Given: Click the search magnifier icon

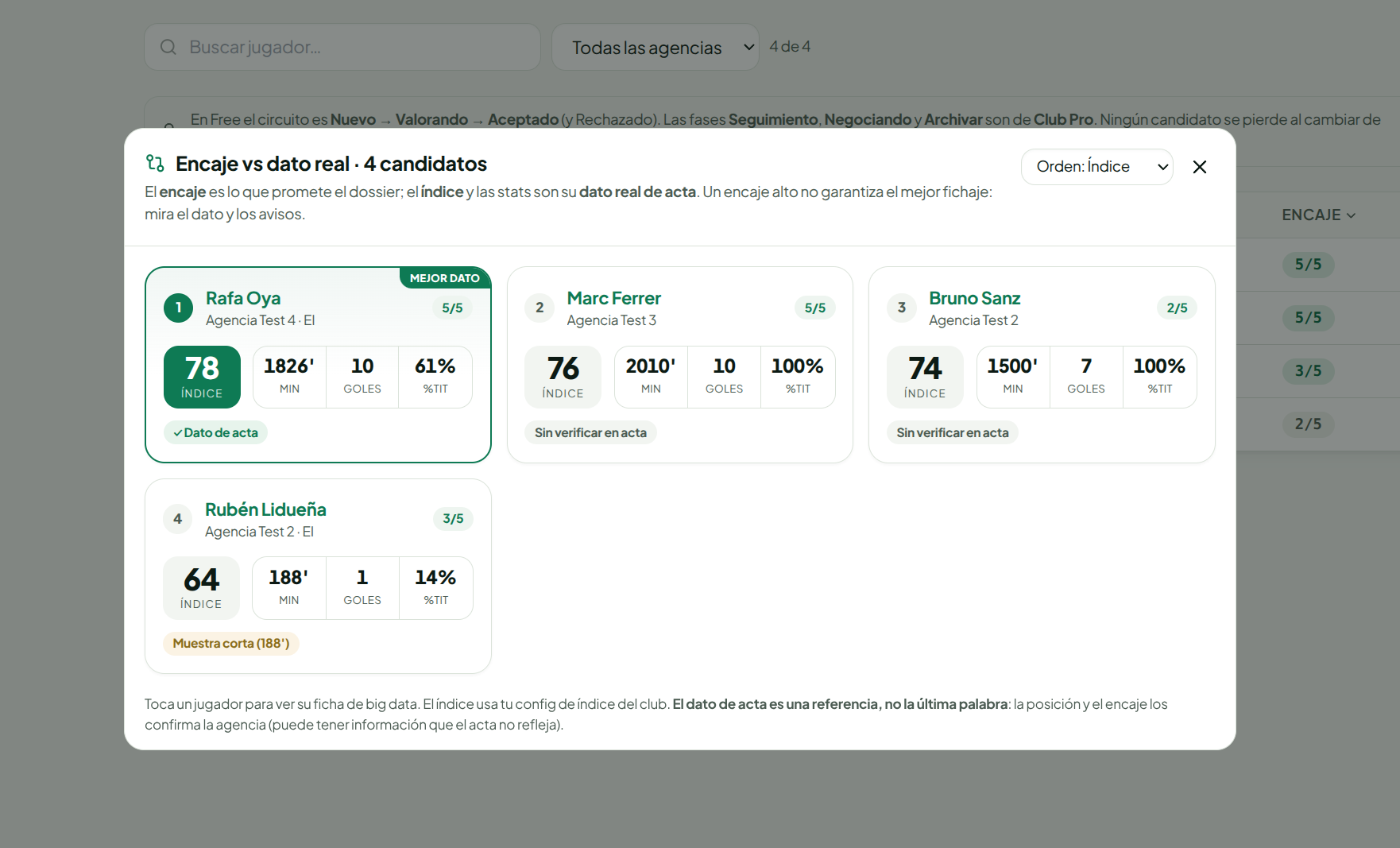Looking at the screenshot, I should point(168,47).
